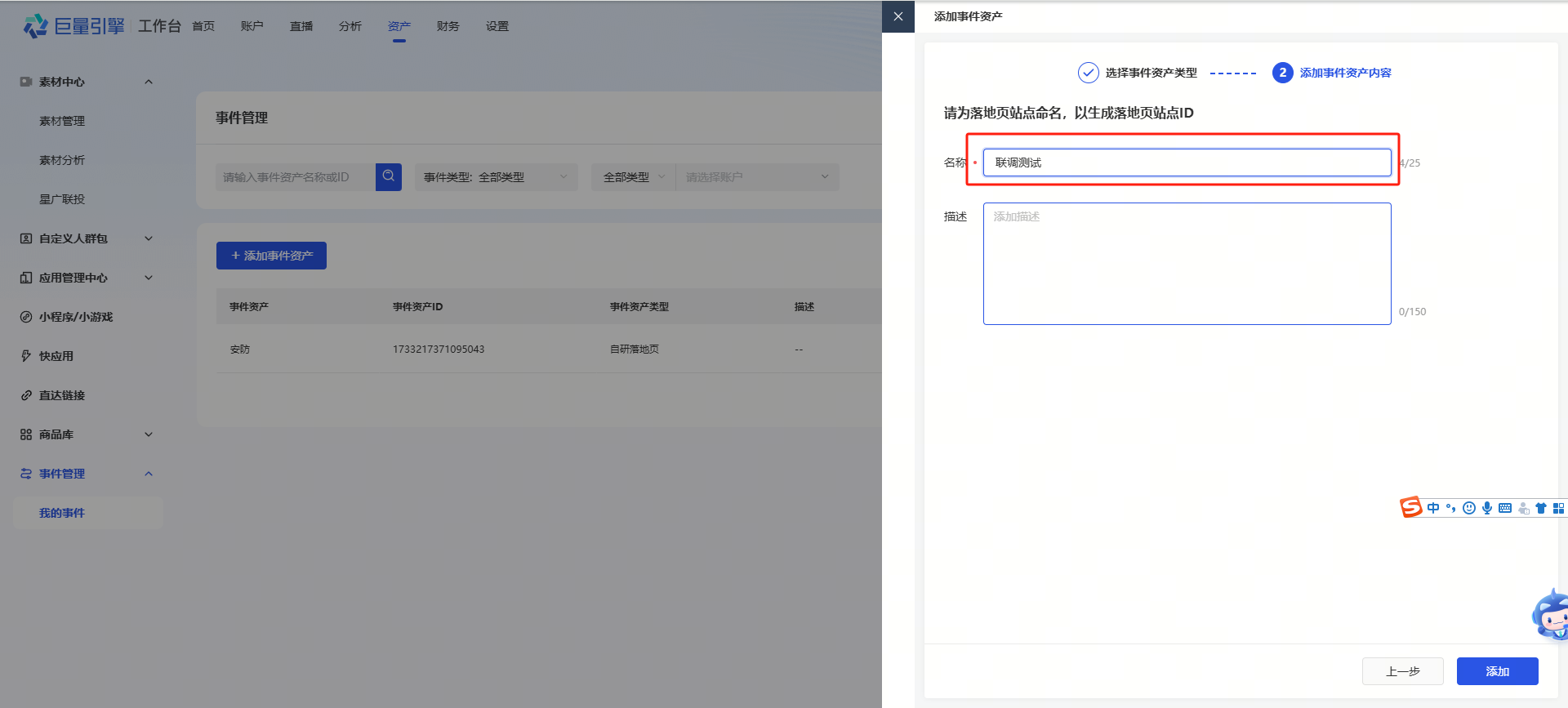Close the 添加事件资产 side panel

point(898,16)
